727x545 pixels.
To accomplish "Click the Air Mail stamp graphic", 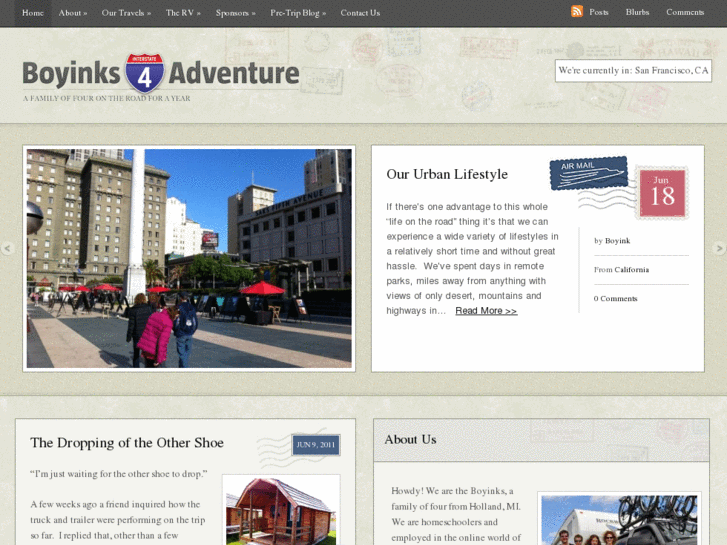I will (x=589, y=173).
